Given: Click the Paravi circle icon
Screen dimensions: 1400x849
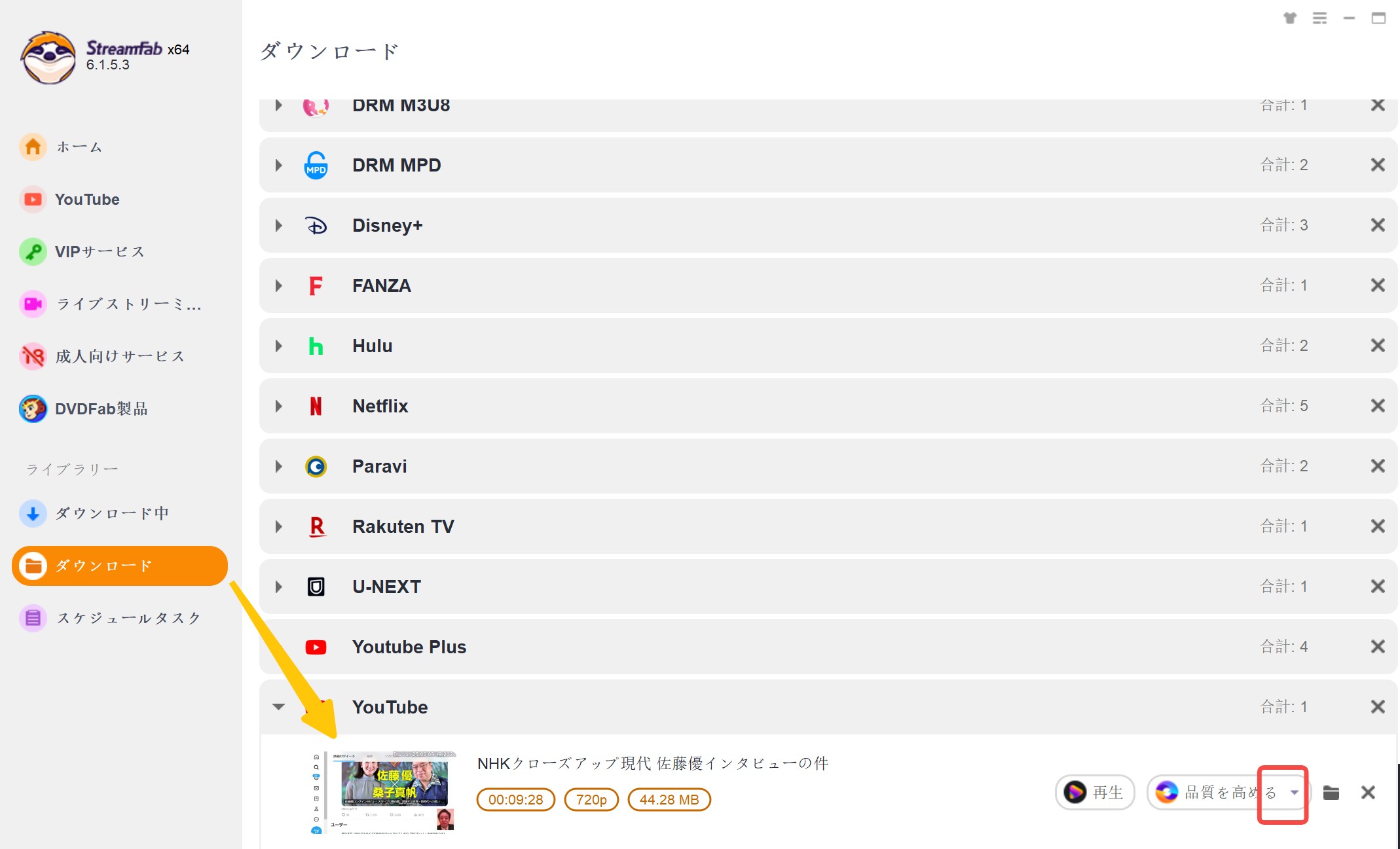Looking at the screenshot, I should tap(316, 466).
